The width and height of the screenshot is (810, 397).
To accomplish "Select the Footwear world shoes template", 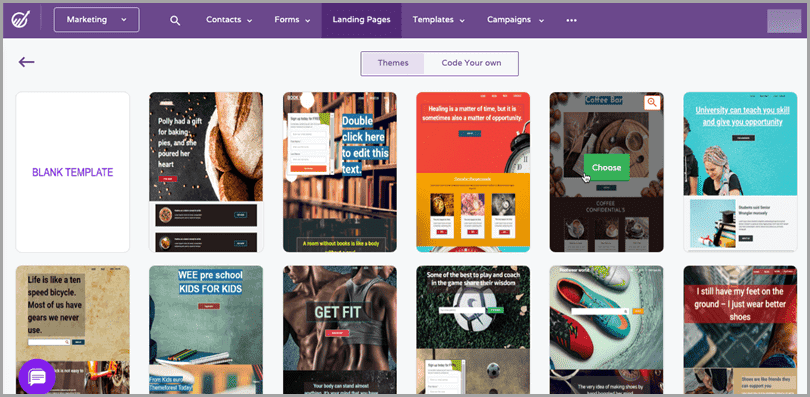I will point(606,330).
